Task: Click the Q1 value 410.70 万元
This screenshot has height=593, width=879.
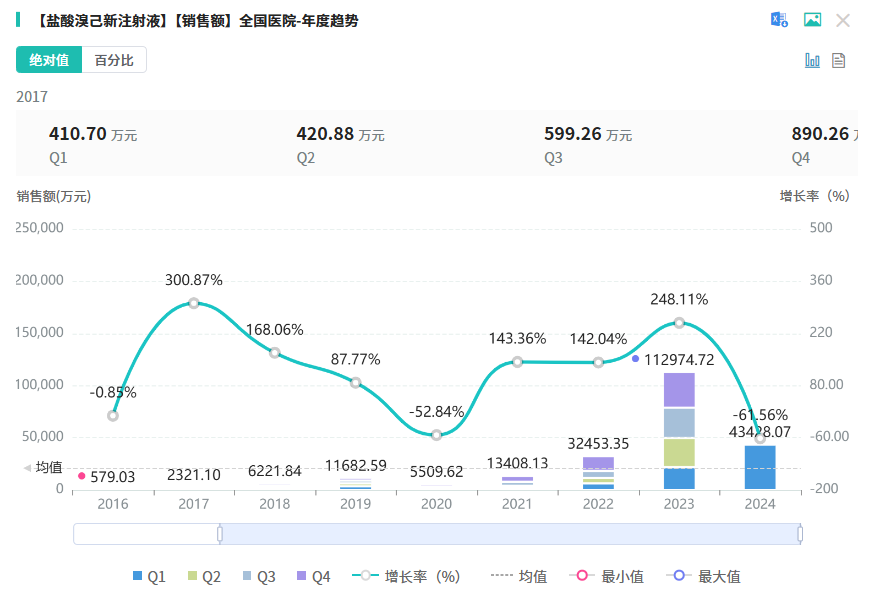Action: (x=93, y=134)
